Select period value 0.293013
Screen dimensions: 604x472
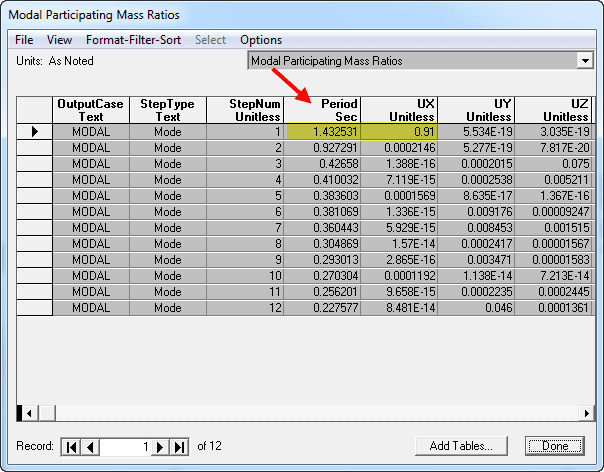tap(322, 260)
